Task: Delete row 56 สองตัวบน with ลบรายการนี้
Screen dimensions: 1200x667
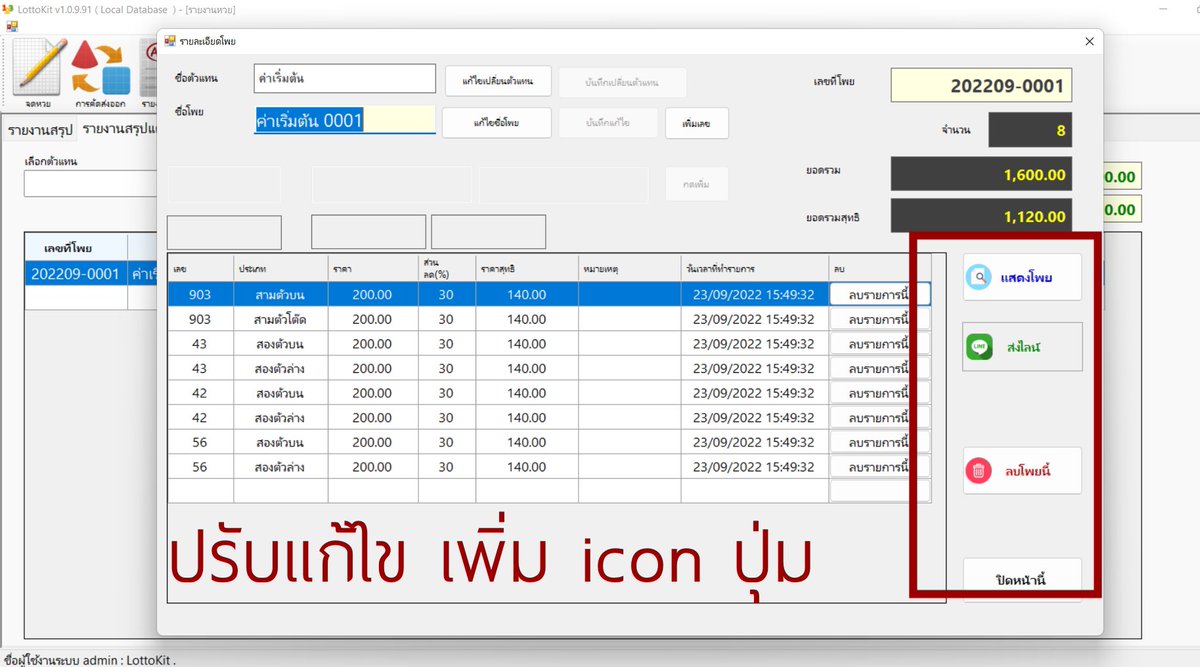Action: [x=879, y=442]
